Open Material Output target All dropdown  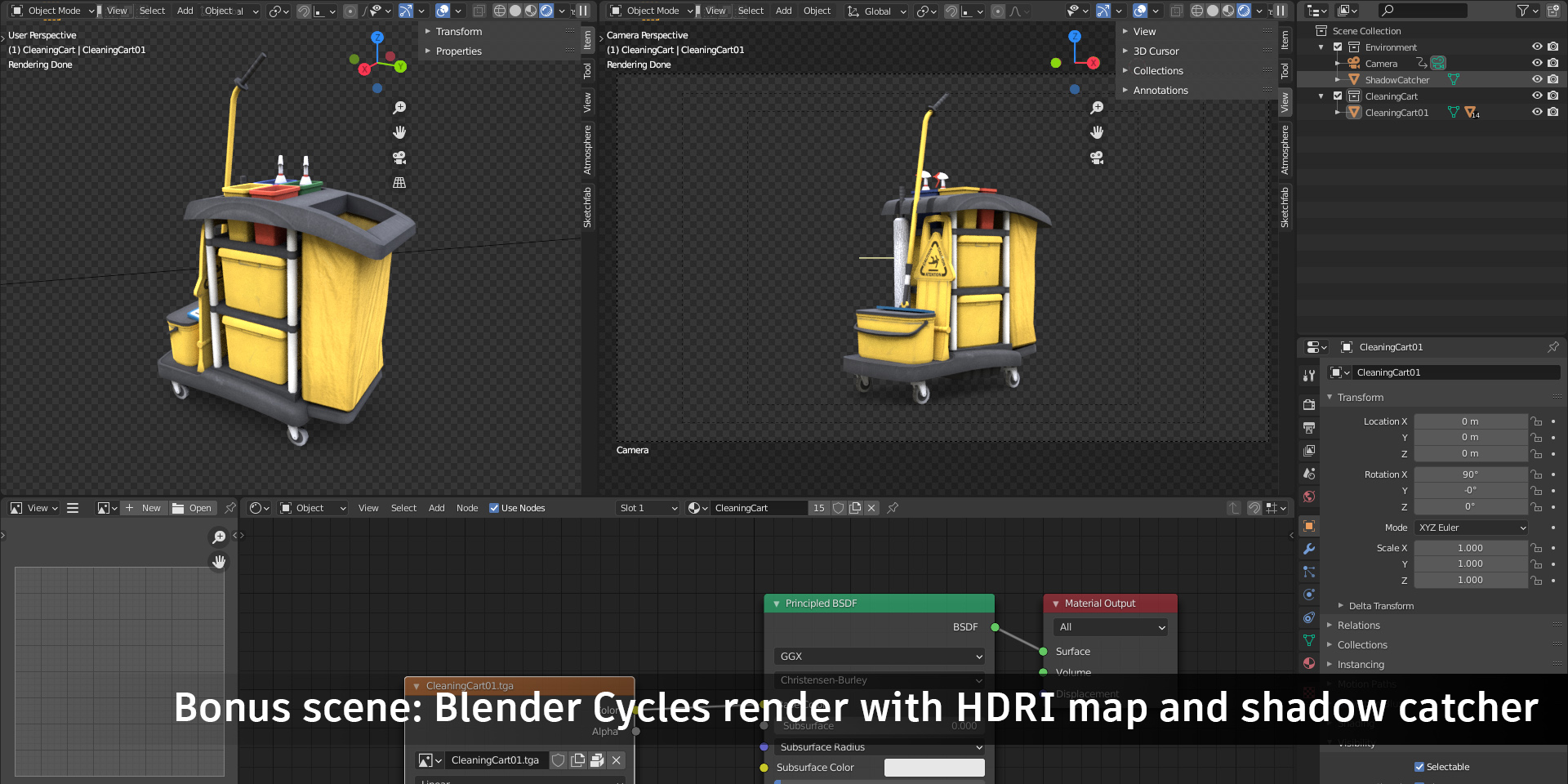[1111, 627]
